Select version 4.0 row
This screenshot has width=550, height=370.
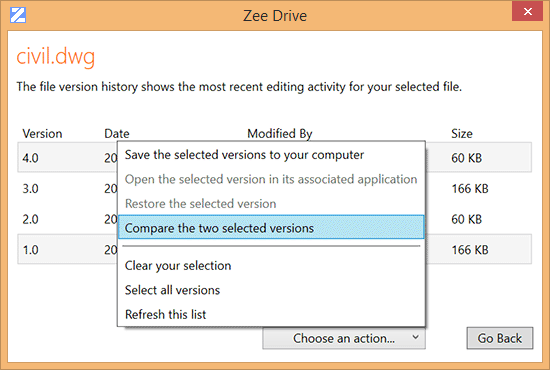(x=274, y=157)
